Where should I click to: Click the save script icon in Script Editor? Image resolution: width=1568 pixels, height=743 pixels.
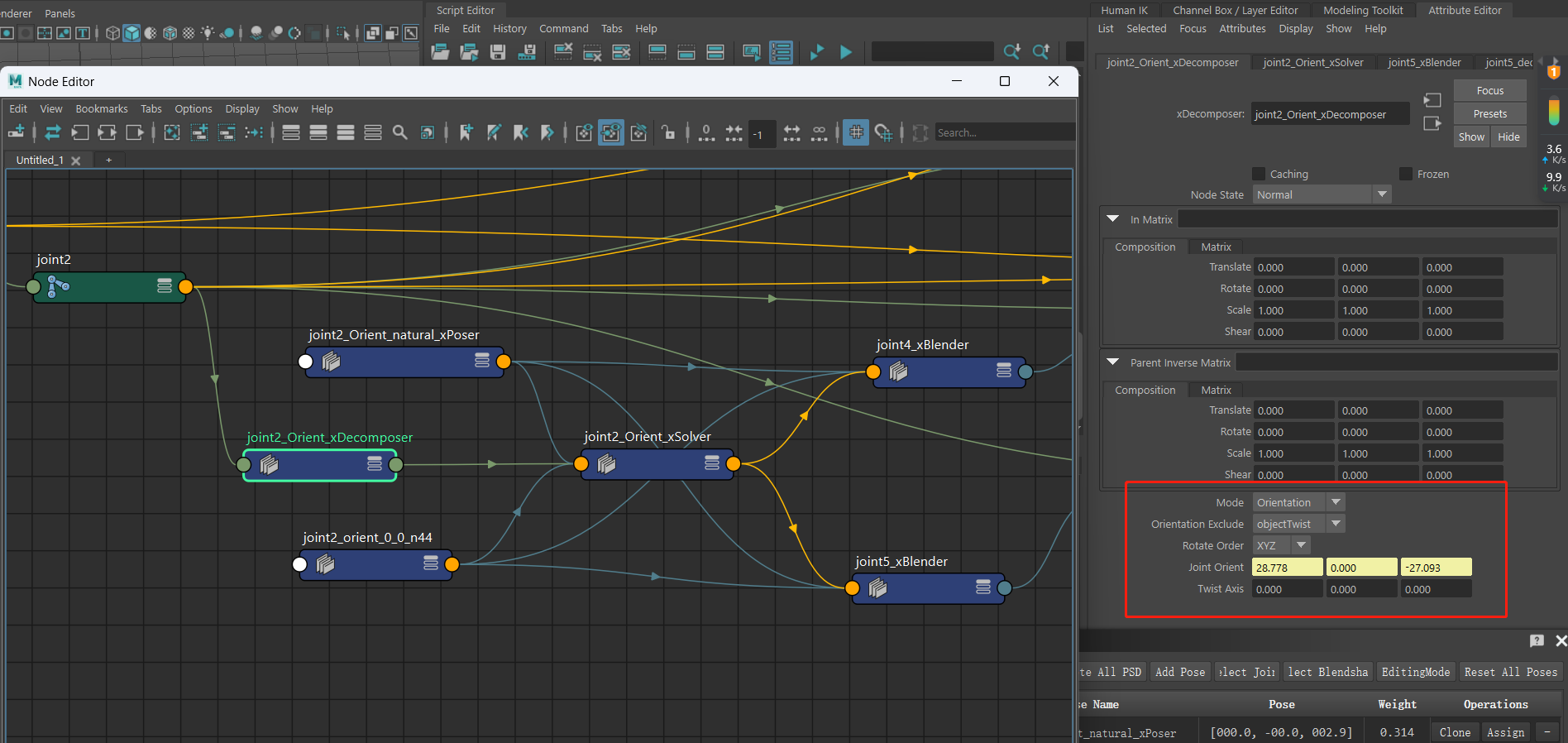click(x=498, y=52)
